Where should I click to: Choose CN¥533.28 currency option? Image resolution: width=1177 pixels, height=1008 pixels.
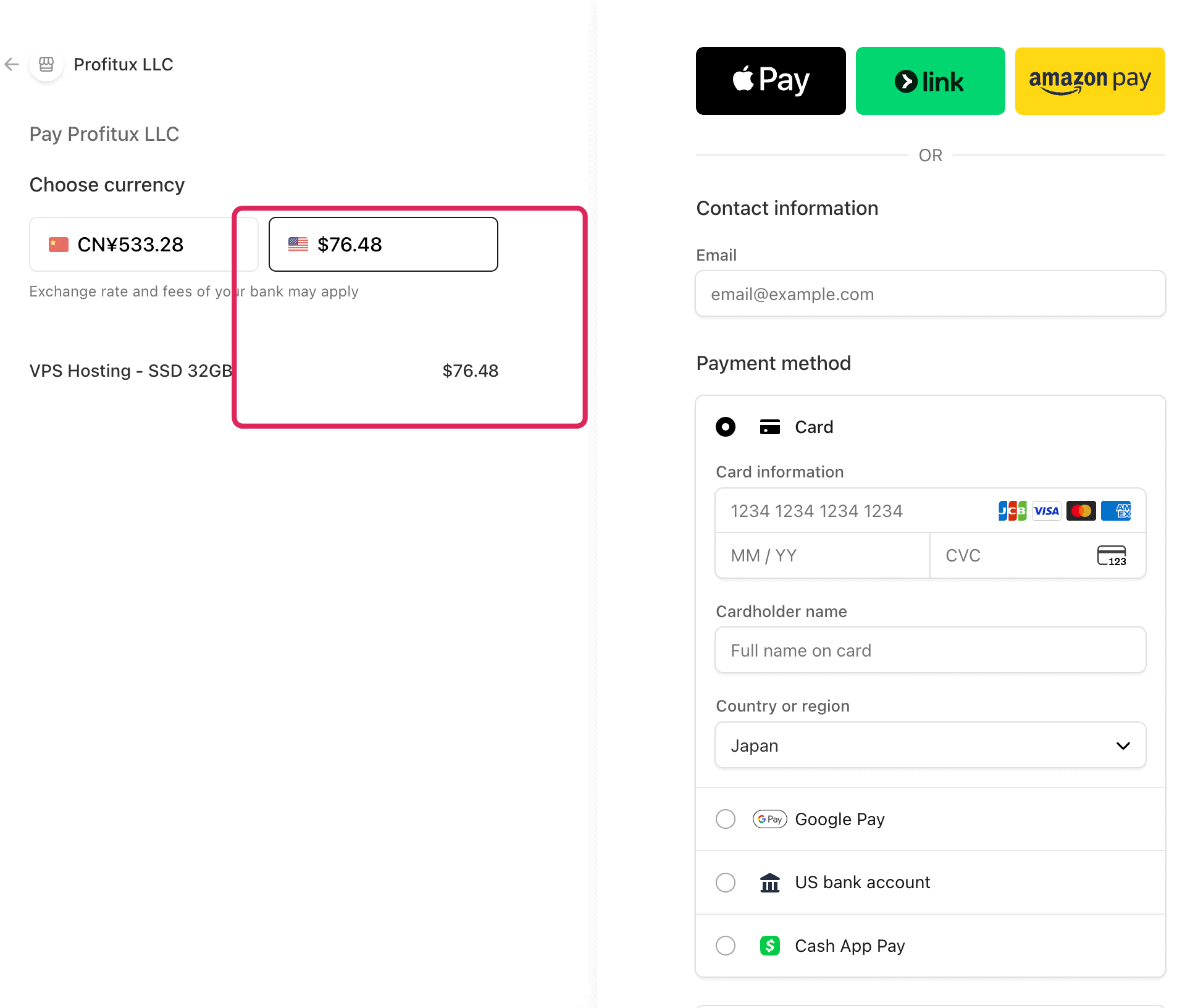(144, 244)
